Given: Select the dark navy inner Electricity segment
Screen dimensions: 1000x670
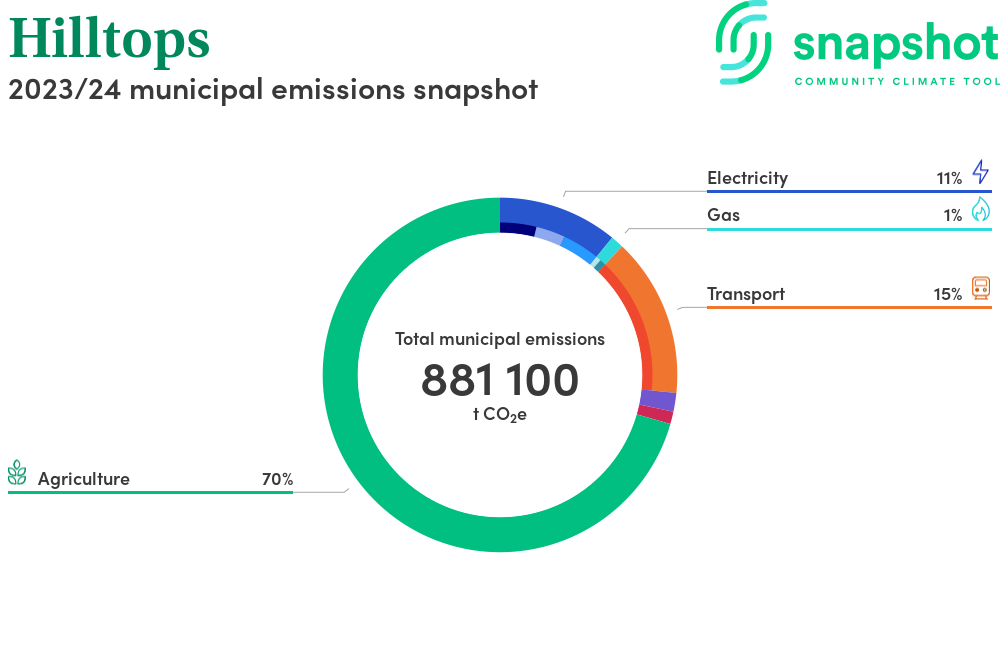Looking at the screenshot, I should pos(517,229).
